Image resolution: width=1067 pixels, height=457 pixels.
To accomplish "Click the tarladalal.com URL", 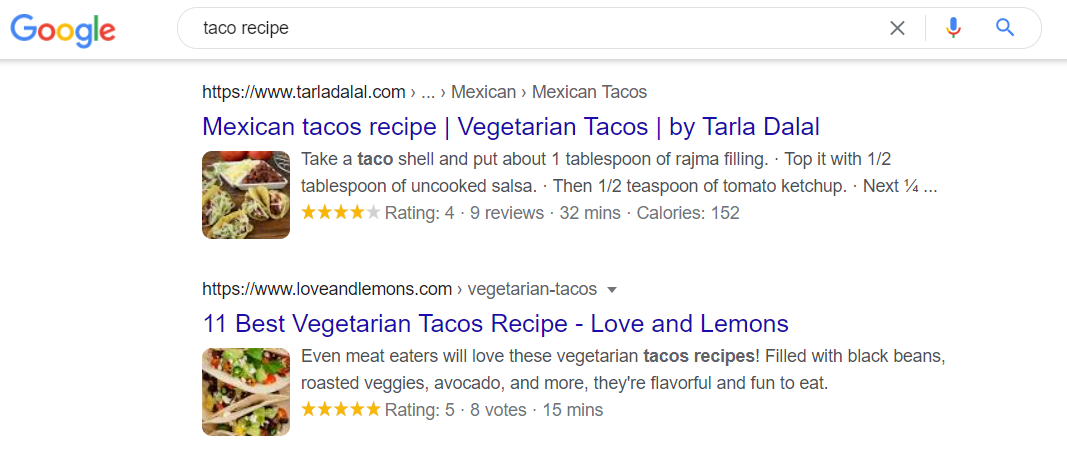I will tap(303, 92).
